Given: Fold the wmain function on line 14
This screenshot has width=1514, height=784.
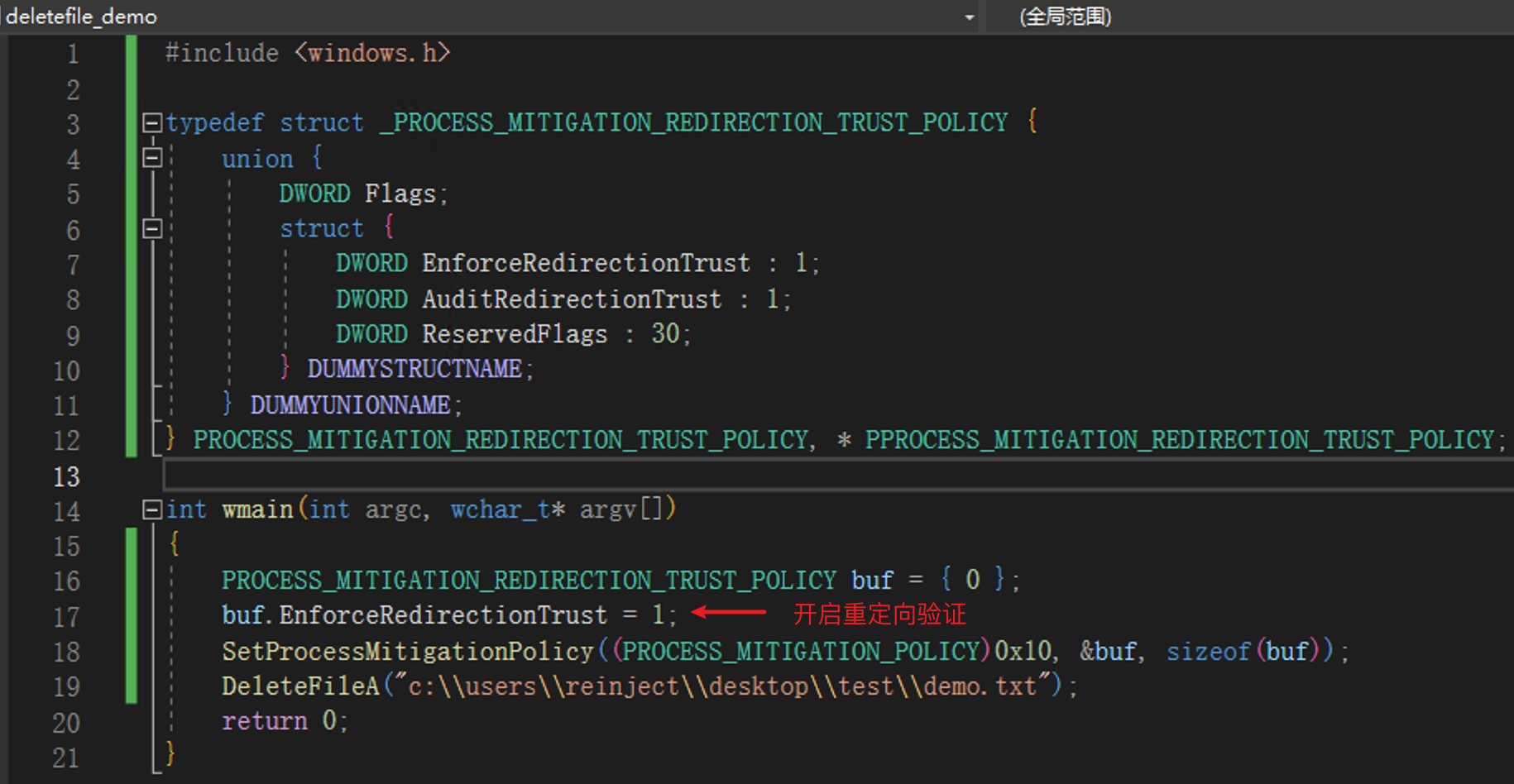Looking at the screenshot, I should click(151, 509).
